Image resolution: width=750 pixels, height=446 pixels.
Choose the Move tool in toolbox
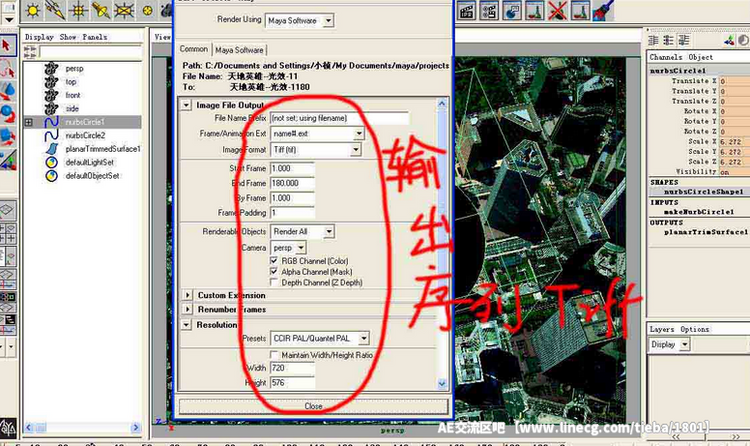pyautogui.click(x=7, y=91)
